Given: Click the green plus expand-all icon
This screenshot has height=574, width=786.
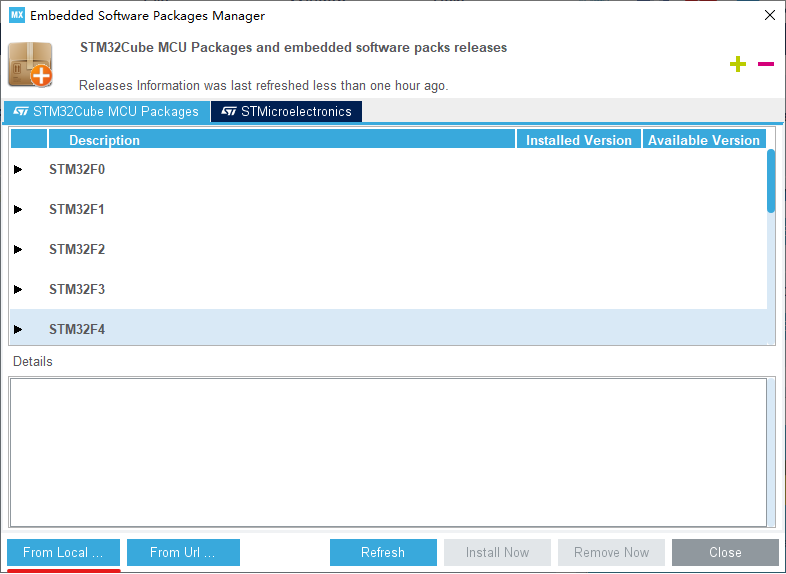Looking at the screenshot, I should coord(738,65).
